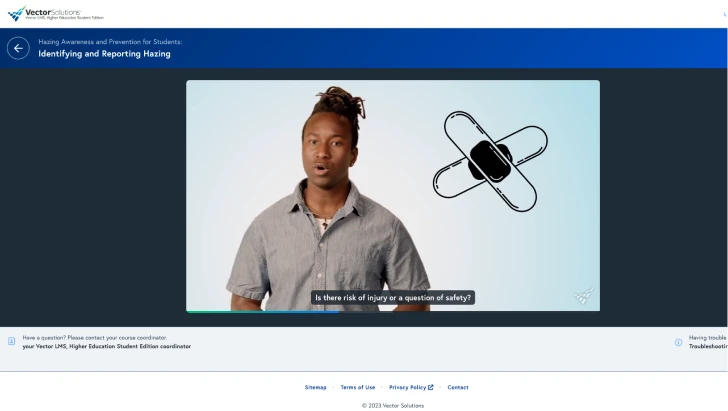This screenshot has height=411, width=728.
Task: Open the Sitemap footer link
Action: pos(315,387)
